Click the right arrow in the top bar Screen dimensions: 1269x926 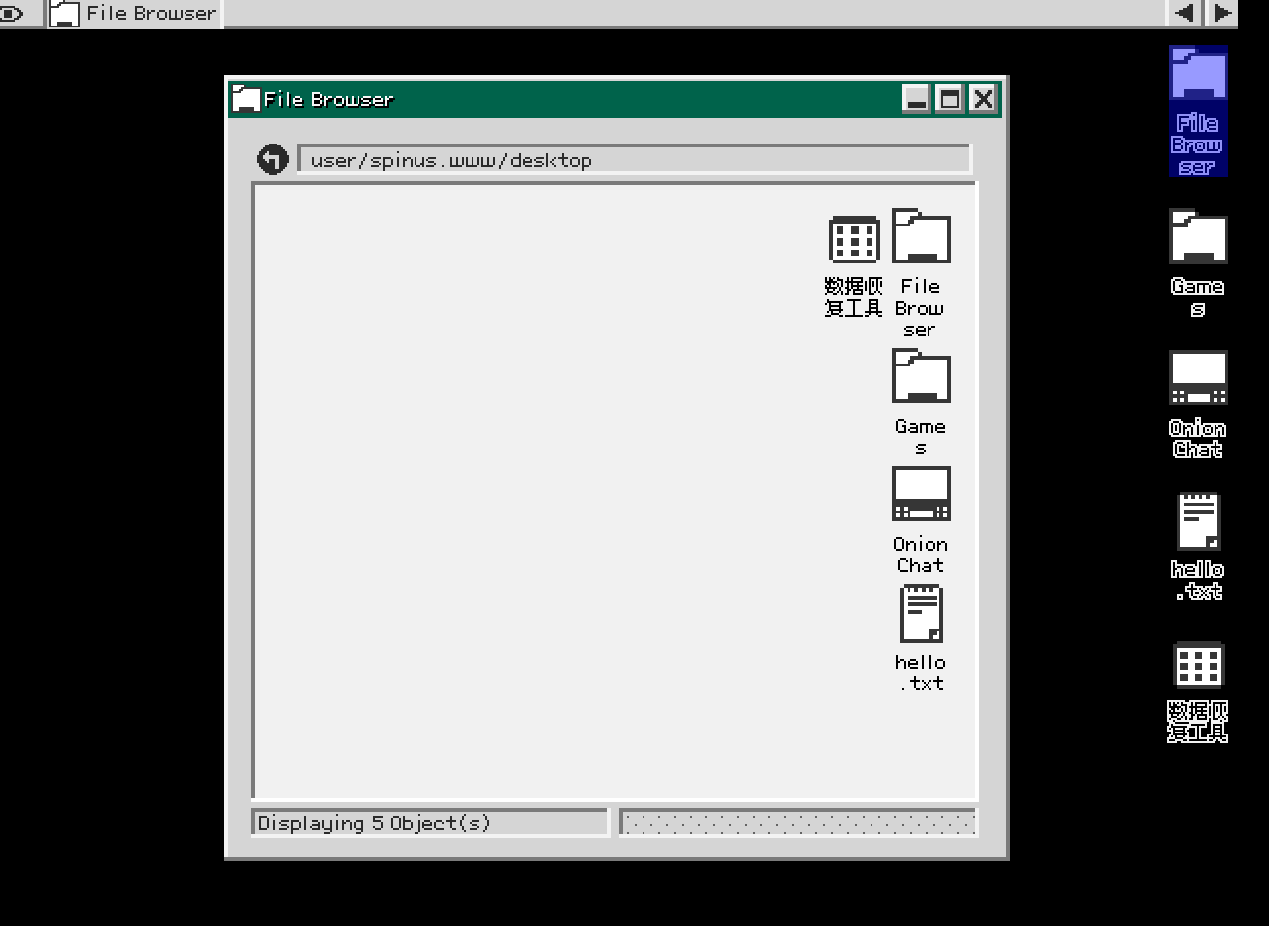coord(1222,13)
